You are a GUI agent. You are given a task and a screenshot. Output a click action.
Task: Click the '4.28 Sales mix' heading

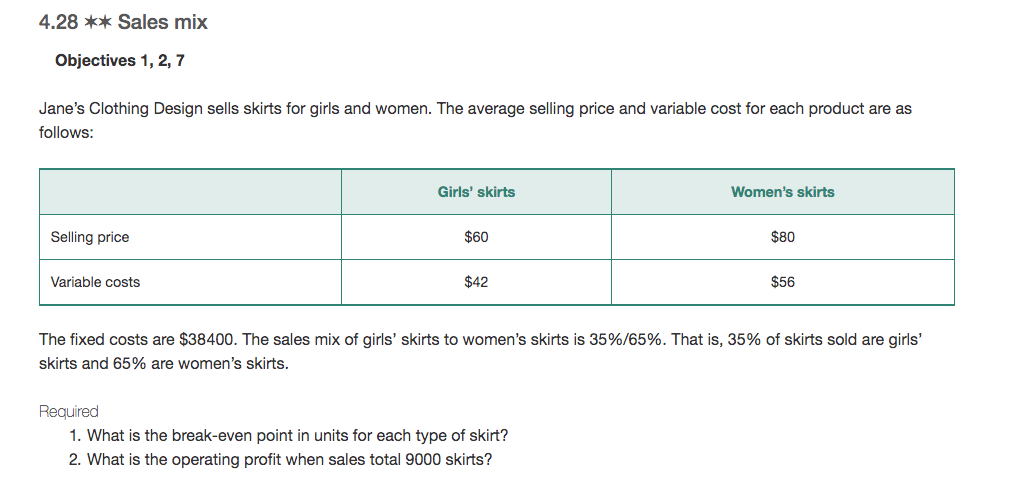123,22
